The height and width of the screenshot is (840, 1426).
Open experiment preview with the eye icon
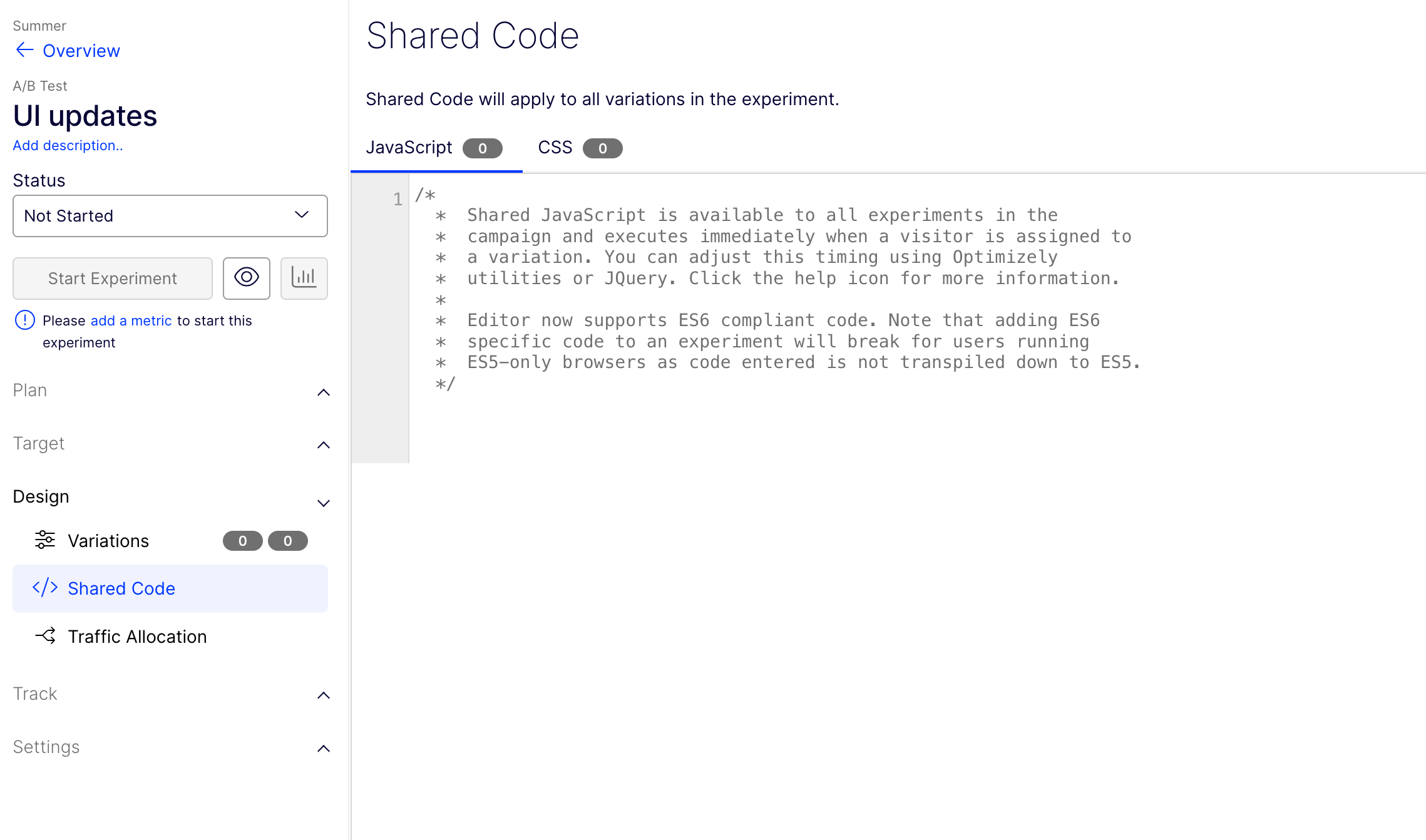(x=246, y=278)
